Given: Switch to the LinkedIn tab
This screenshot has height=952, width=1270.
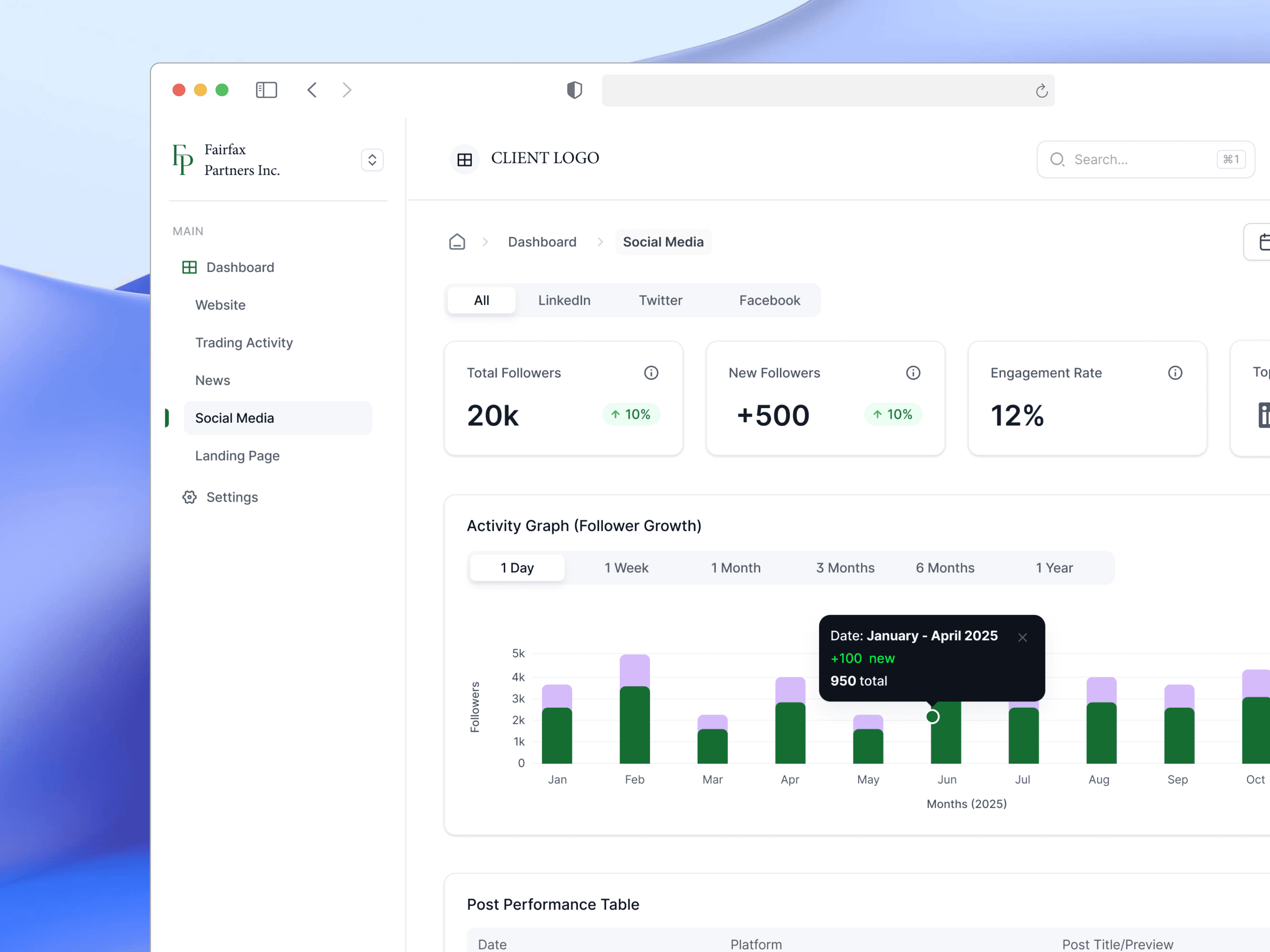Looking at the screenshot, I should (564, 300).
